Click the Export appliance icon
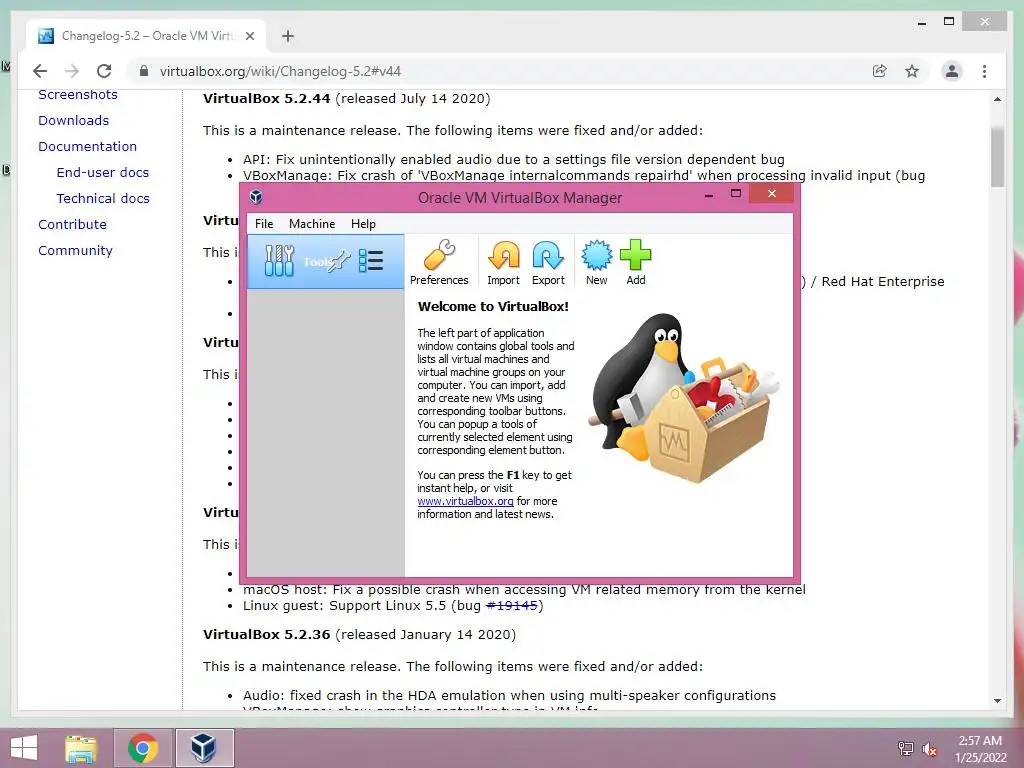1024x768 pixels. [548, 262]
